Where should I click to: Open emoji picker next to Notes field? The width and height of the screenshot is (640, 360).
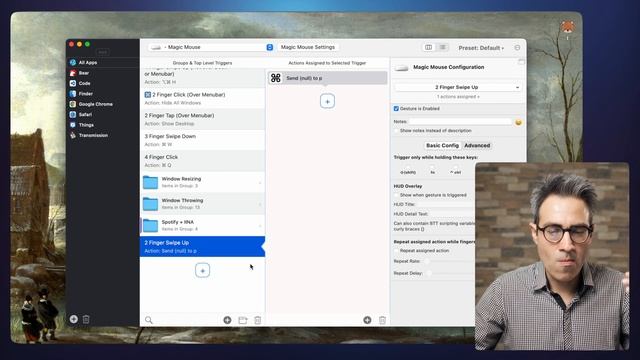518,122
